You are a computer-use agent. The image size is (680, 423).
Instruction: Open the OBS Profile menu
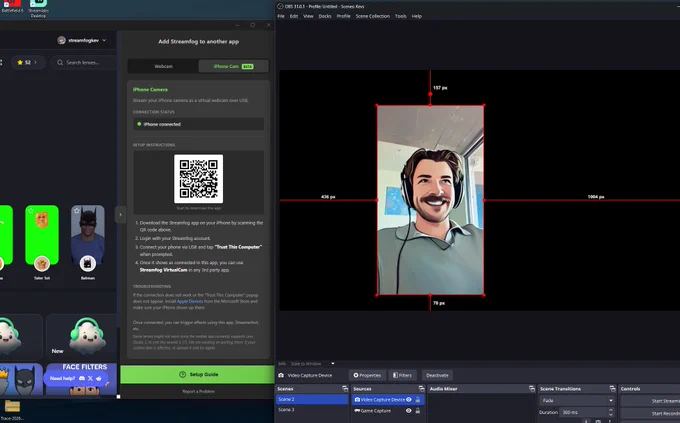pyautogui.click(x=343, y=16)
